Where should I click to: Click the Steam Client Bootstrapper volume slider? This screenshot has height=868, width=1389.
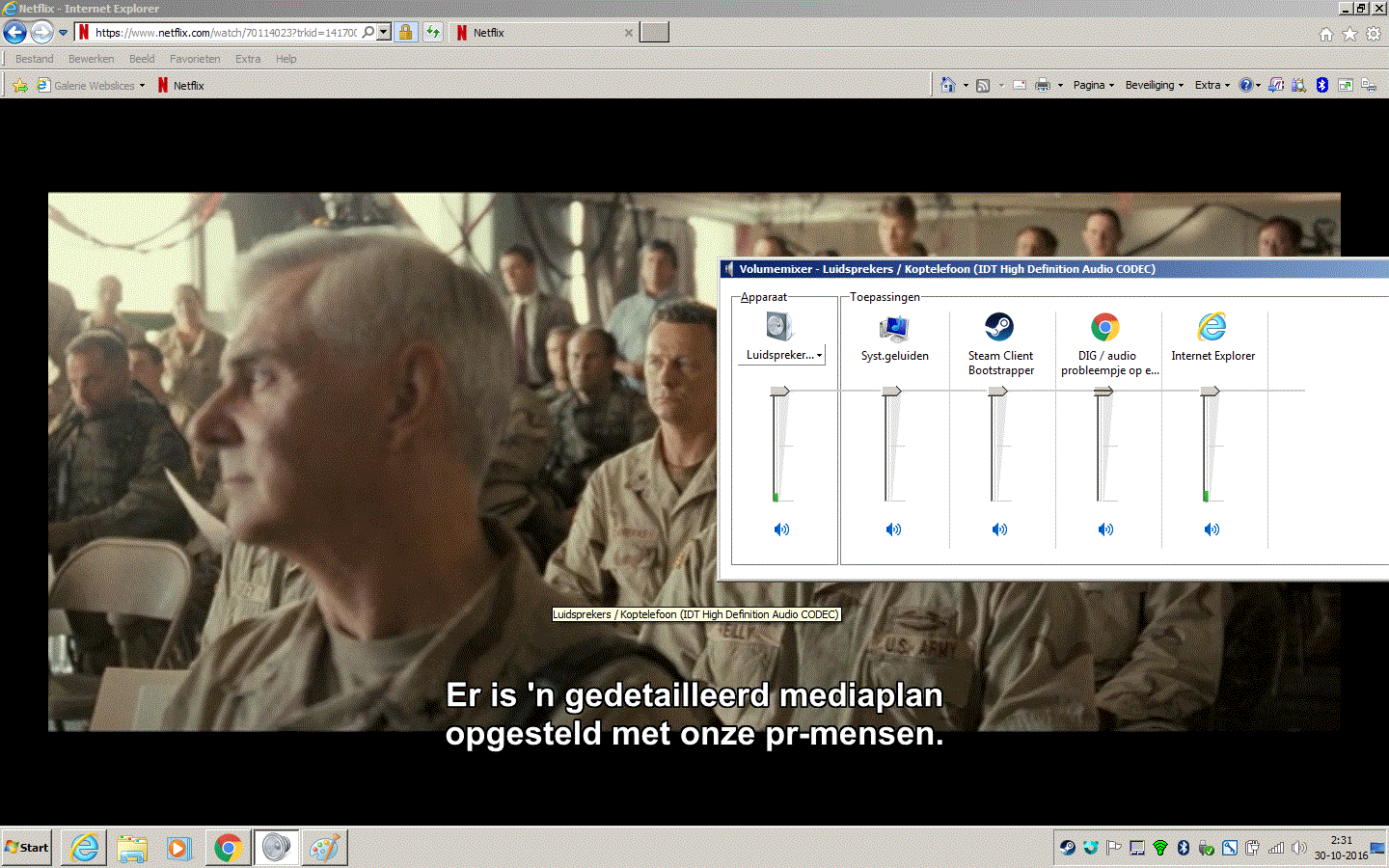(997, 391)
